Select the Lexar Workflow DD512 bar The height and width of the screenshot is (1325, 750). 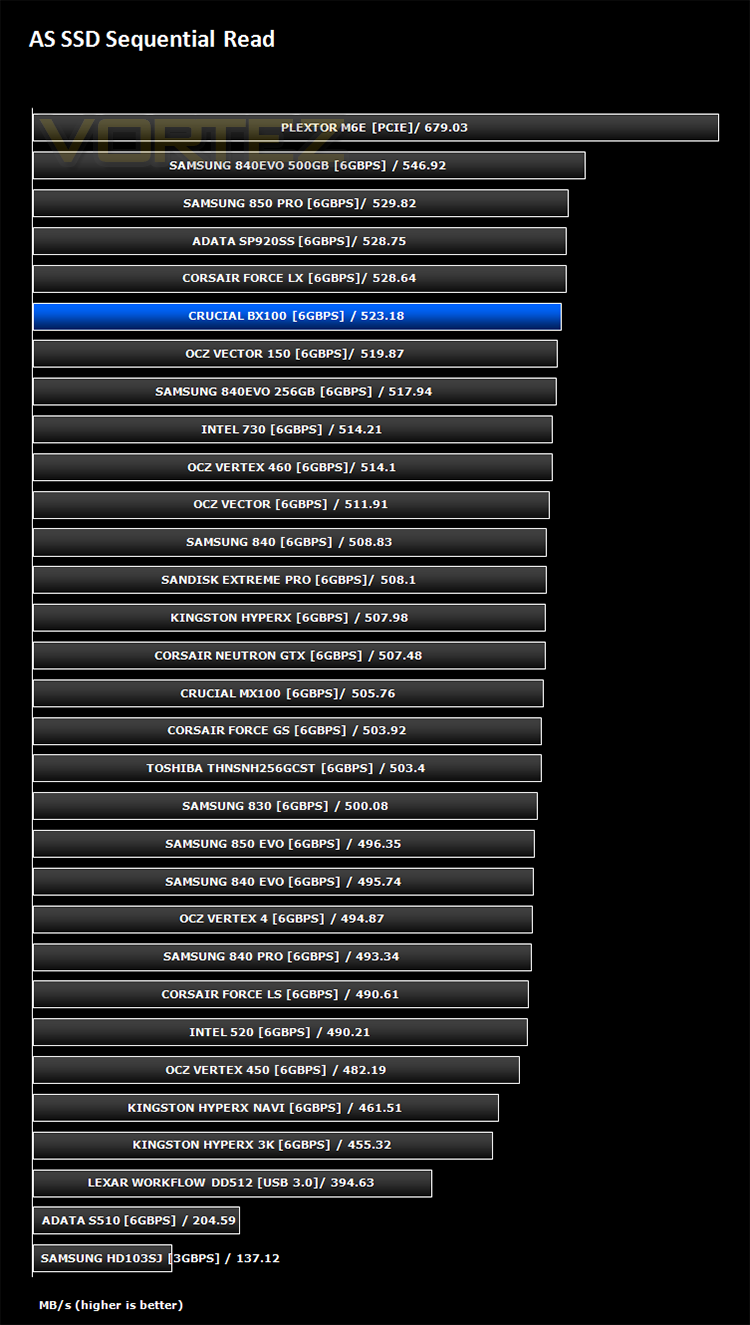tap(232, 1182)
